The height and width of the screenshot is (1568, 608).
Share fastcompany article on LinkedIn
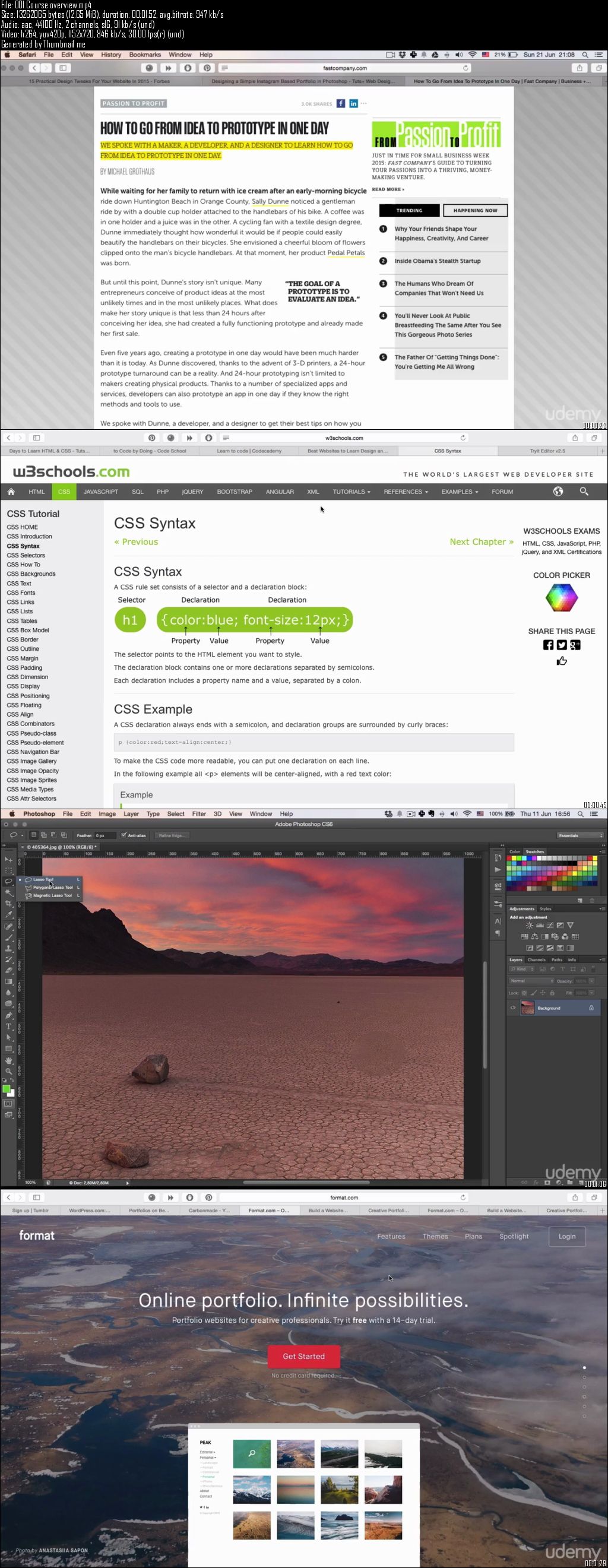[x=353, y=103]
